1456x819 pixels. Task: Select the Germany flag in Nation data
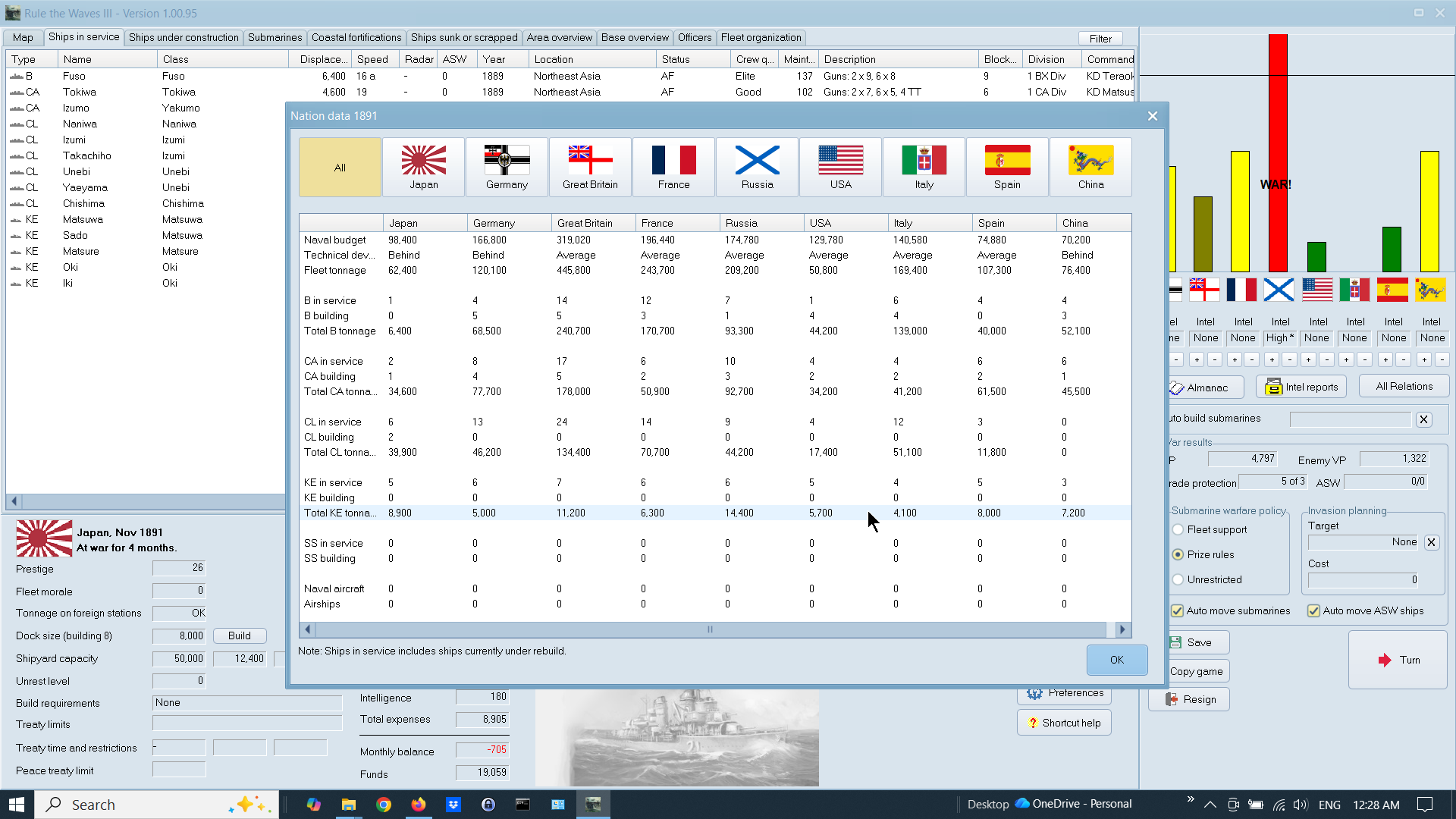point(507,167)
